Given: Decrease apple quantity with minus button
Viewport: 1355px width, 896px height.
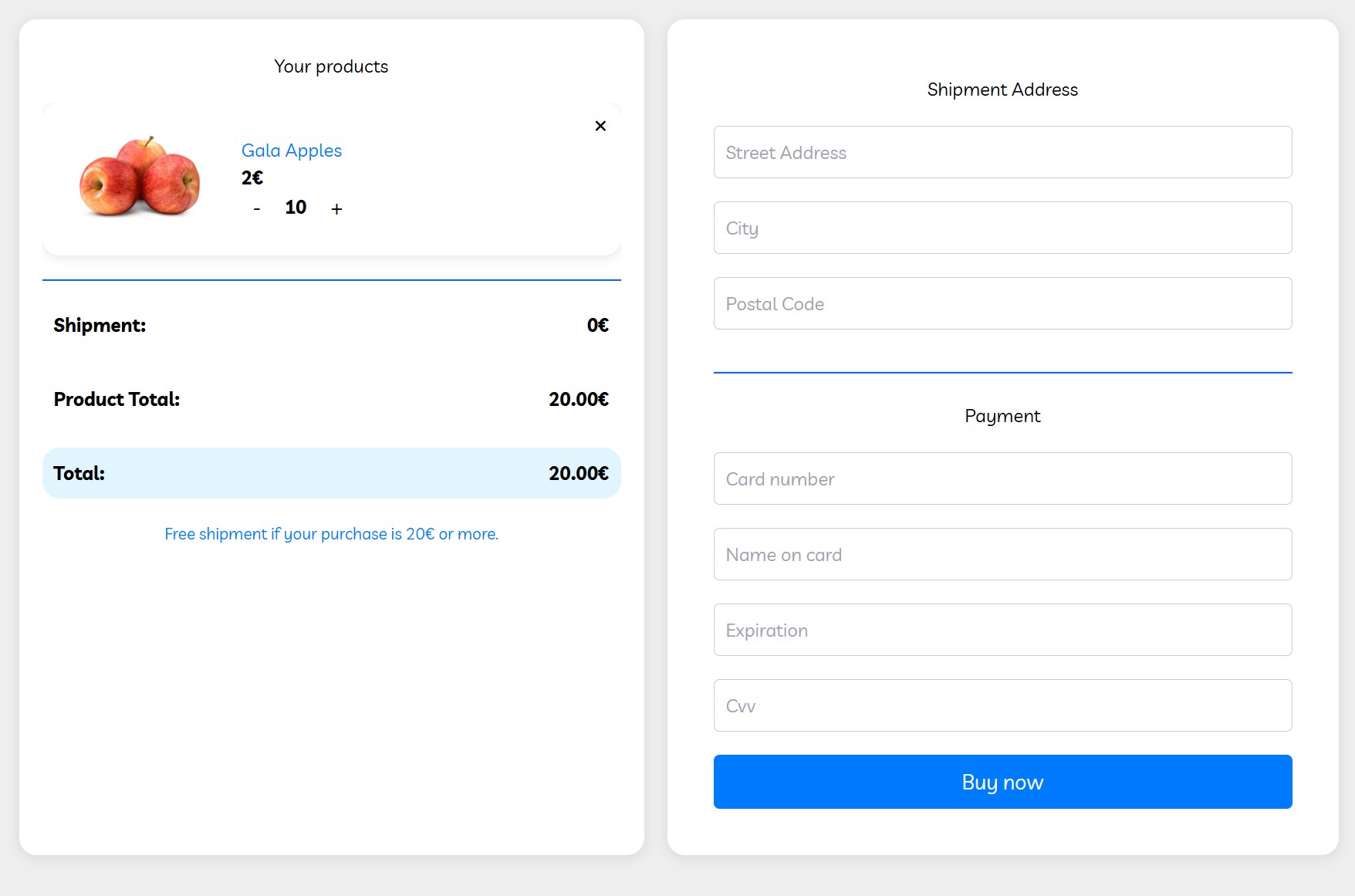Looking at the screenshot, I should click(x=257, y=209).
